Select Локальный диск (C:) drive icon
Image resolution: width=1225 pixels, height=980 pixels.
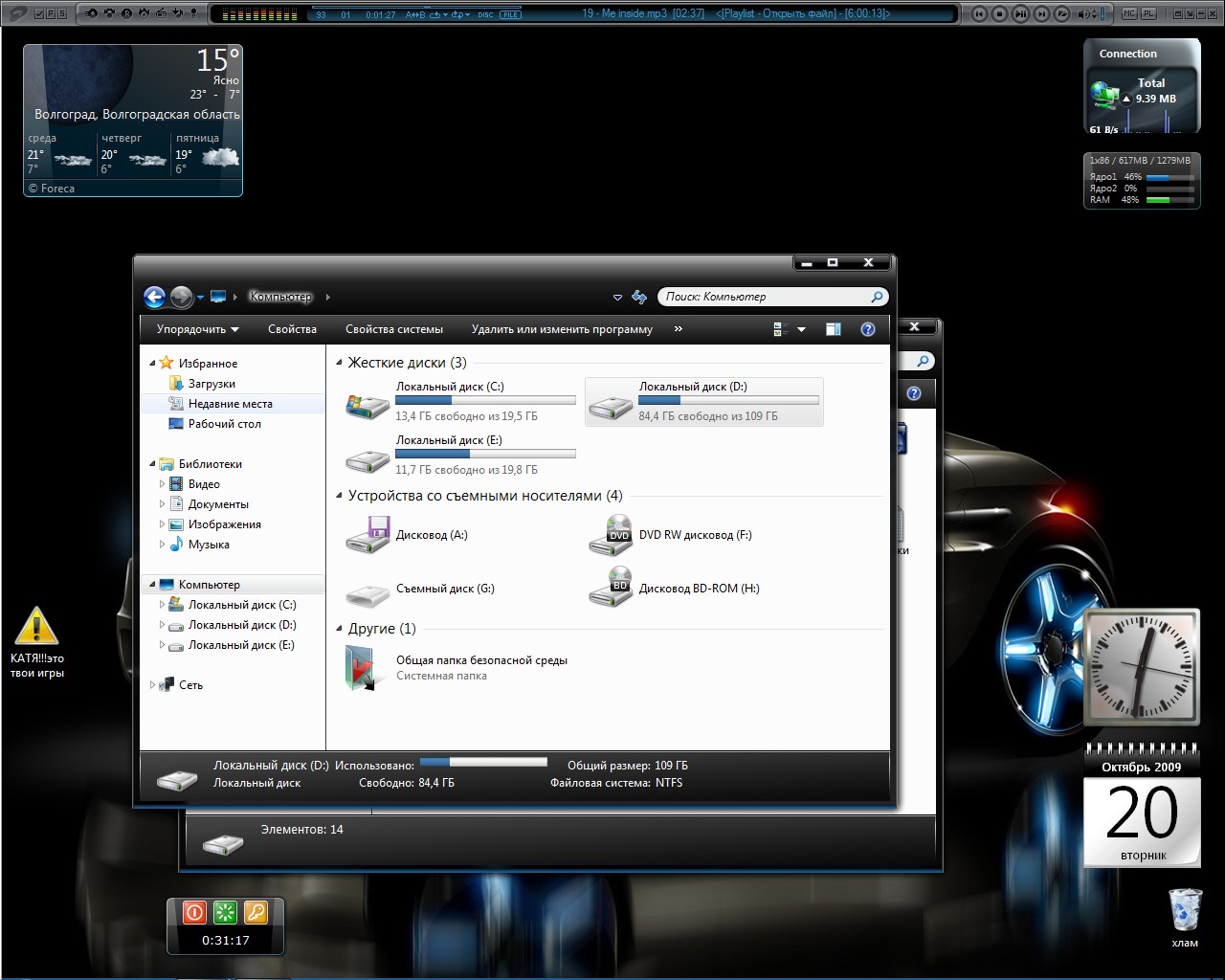367,406
